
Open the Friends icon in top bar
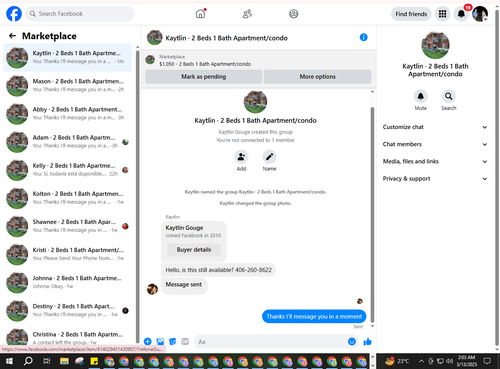[x=247, y=14]
